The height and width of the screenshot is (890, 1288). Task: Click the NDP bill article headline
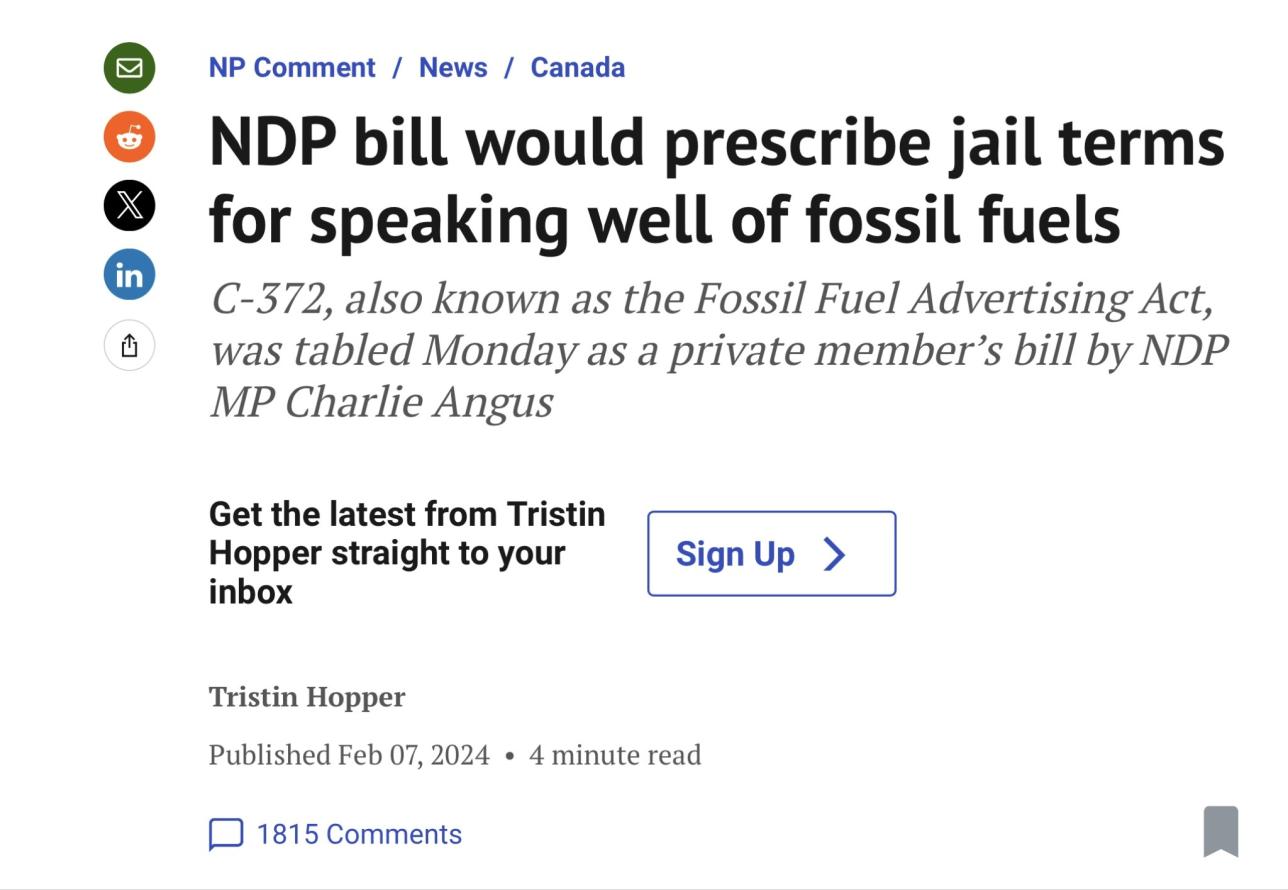click(716, 180)
